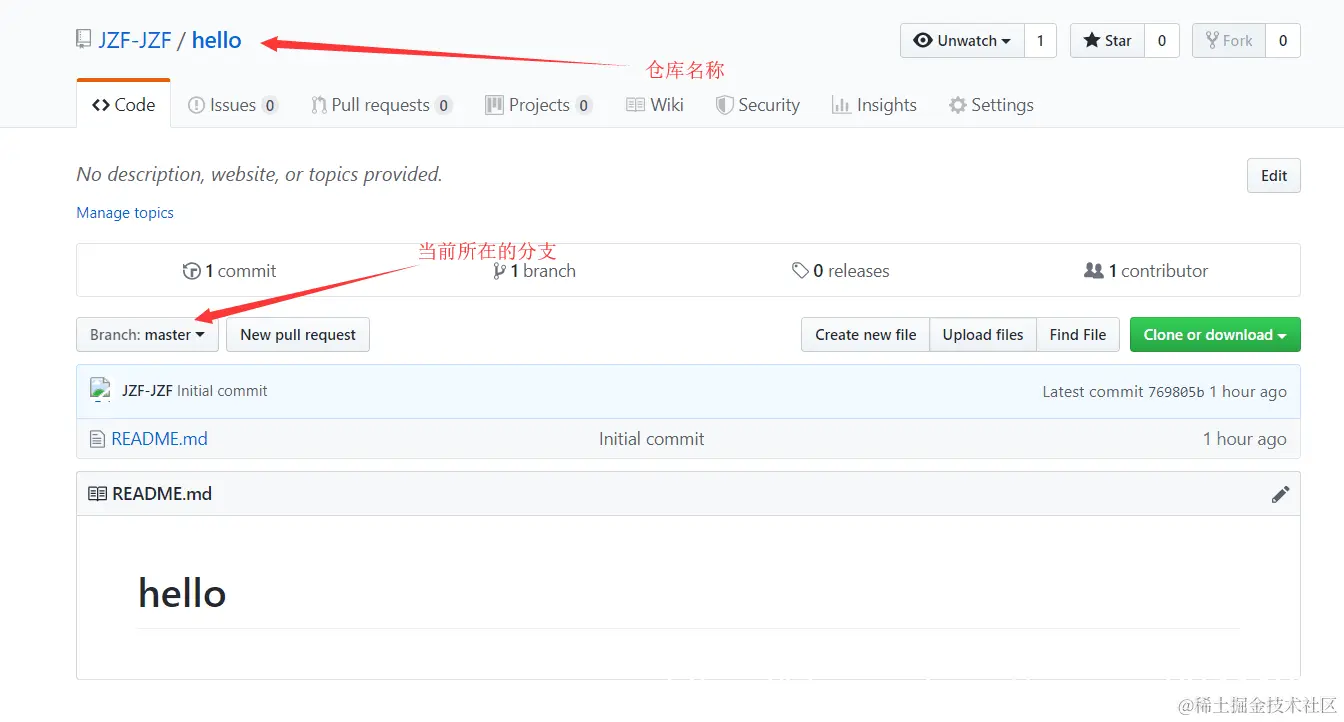The width and height of the screenshot is (1344, 722).
Task: Click the commit history clock icon
Action: pos(191,271)
